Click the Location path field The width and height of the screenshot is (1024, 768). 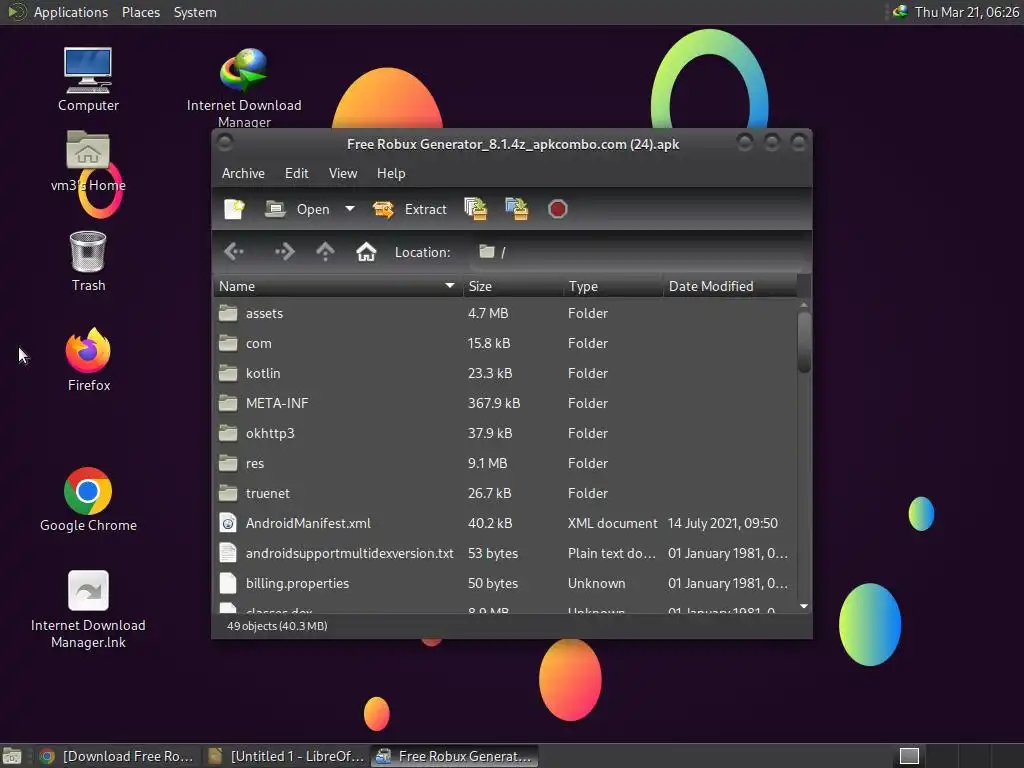click(x=639, y=251)
